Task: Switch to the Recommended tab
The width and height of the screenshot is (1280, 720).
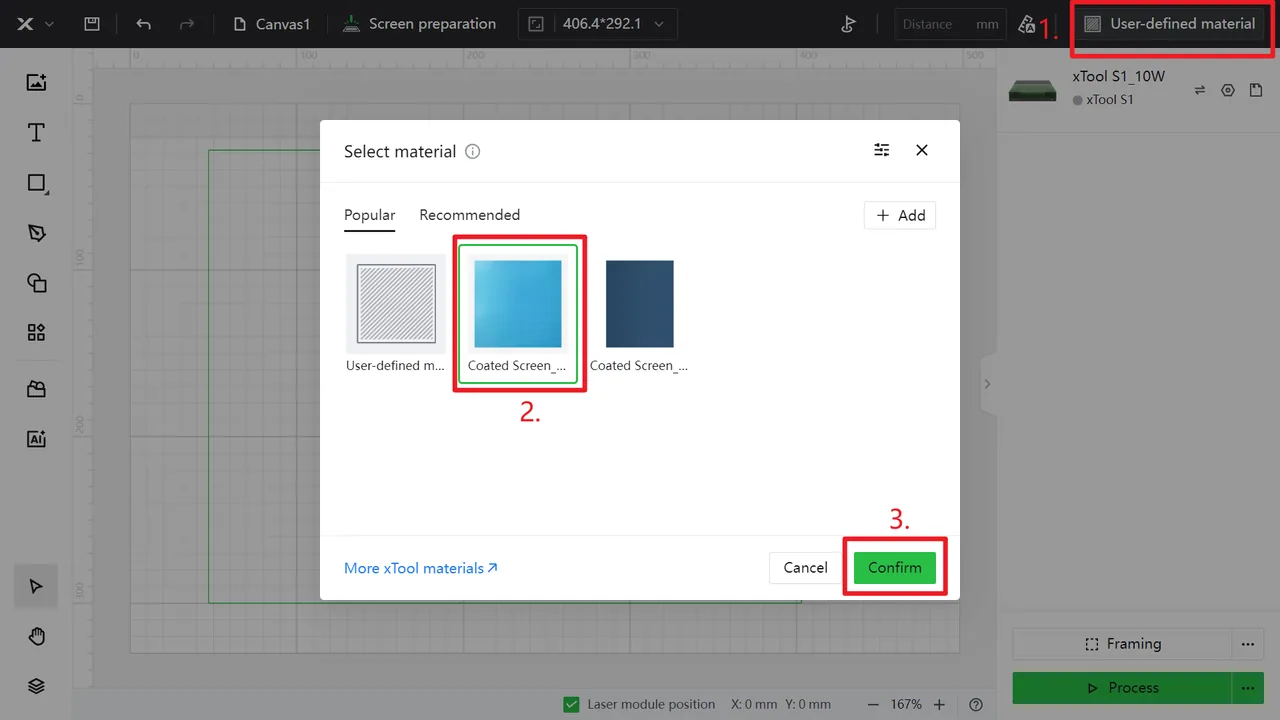Action: tap(469, 215)
